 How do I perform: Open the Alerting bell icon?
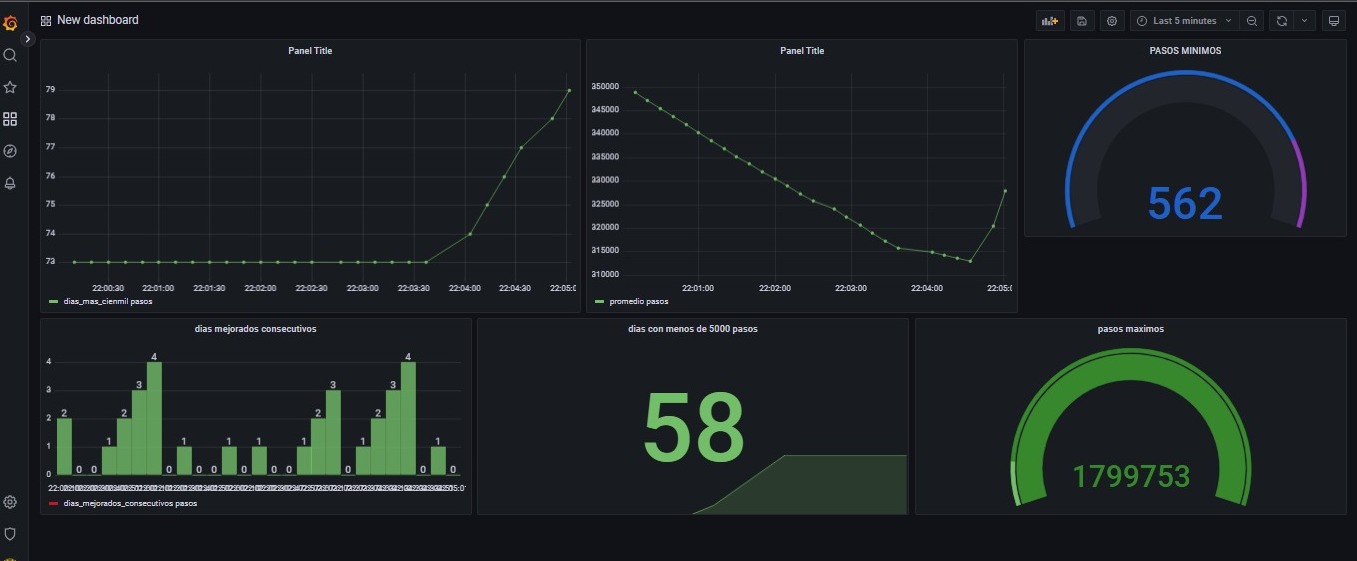click(x=10, y=183)
